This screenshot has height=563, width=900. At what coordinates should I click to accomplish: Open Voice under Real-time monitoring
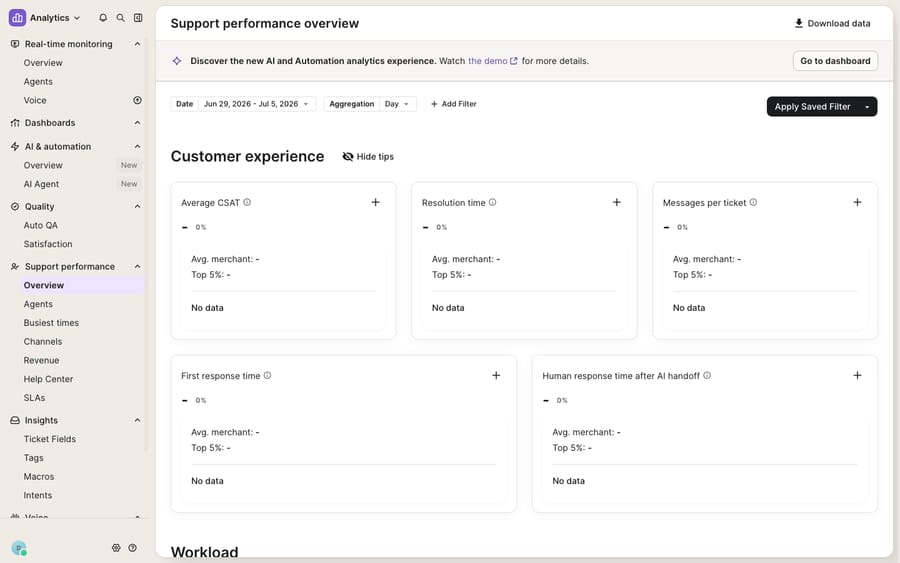pos(35,100)
